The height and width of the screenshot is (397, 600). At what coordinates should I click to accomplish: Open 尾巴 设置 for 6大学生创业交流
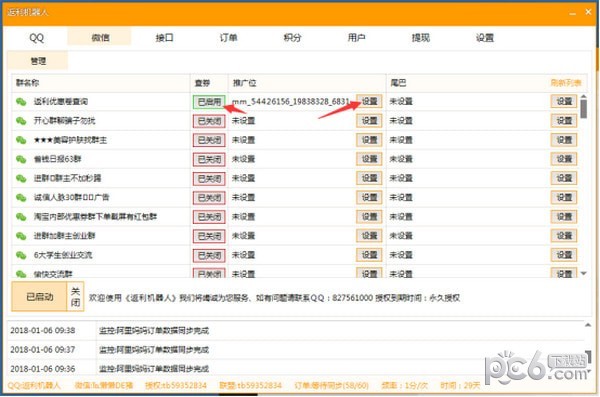point(564,255)
